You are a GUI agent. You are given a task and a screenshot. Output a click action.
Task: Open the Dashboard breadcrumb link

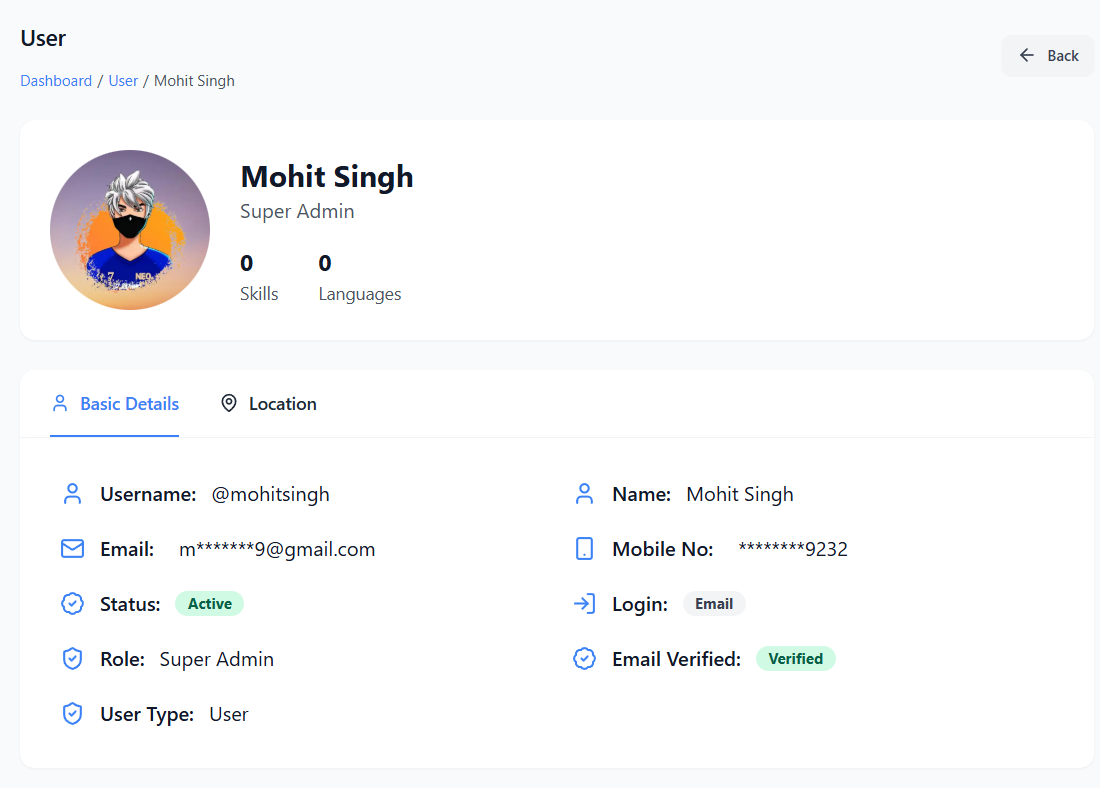coord(56,81)
